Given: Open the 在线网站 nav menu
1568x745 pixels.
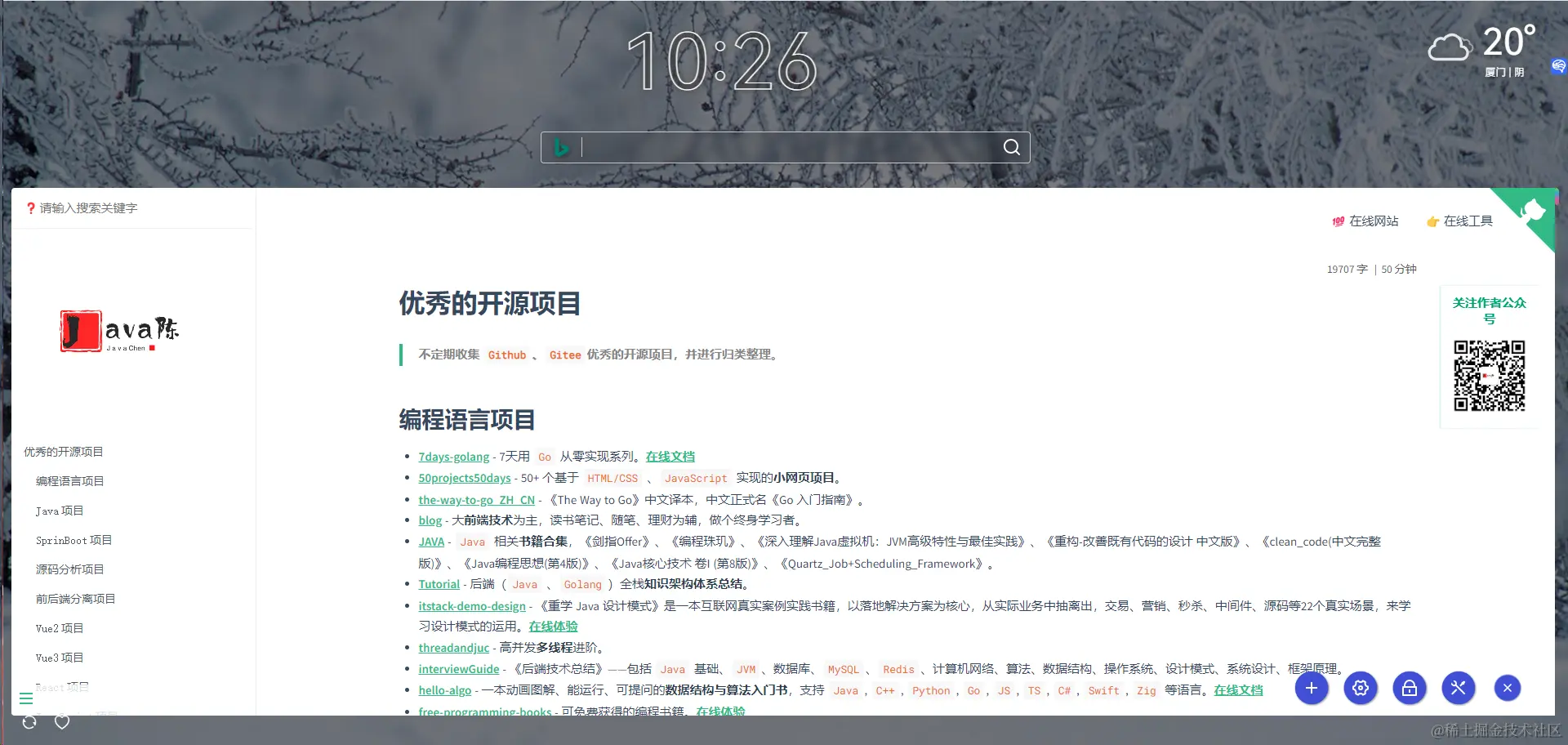Looking at the screenshot, I should tap(1365, 221).
